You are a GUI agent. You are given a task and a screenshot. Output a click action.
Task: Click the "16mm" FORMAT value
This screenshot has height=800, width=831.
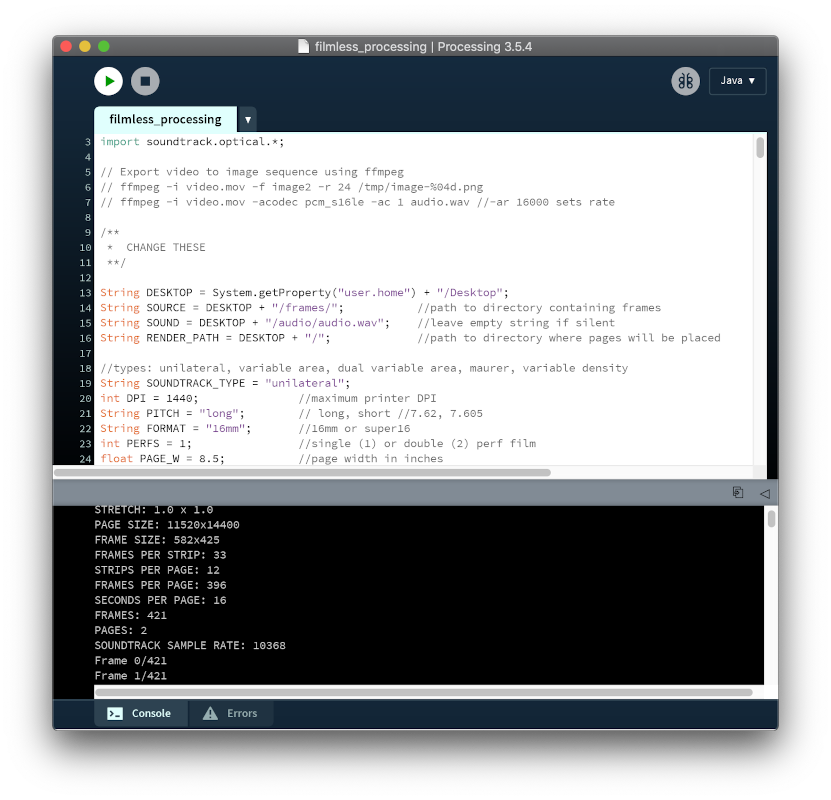[x=225, y=428]
